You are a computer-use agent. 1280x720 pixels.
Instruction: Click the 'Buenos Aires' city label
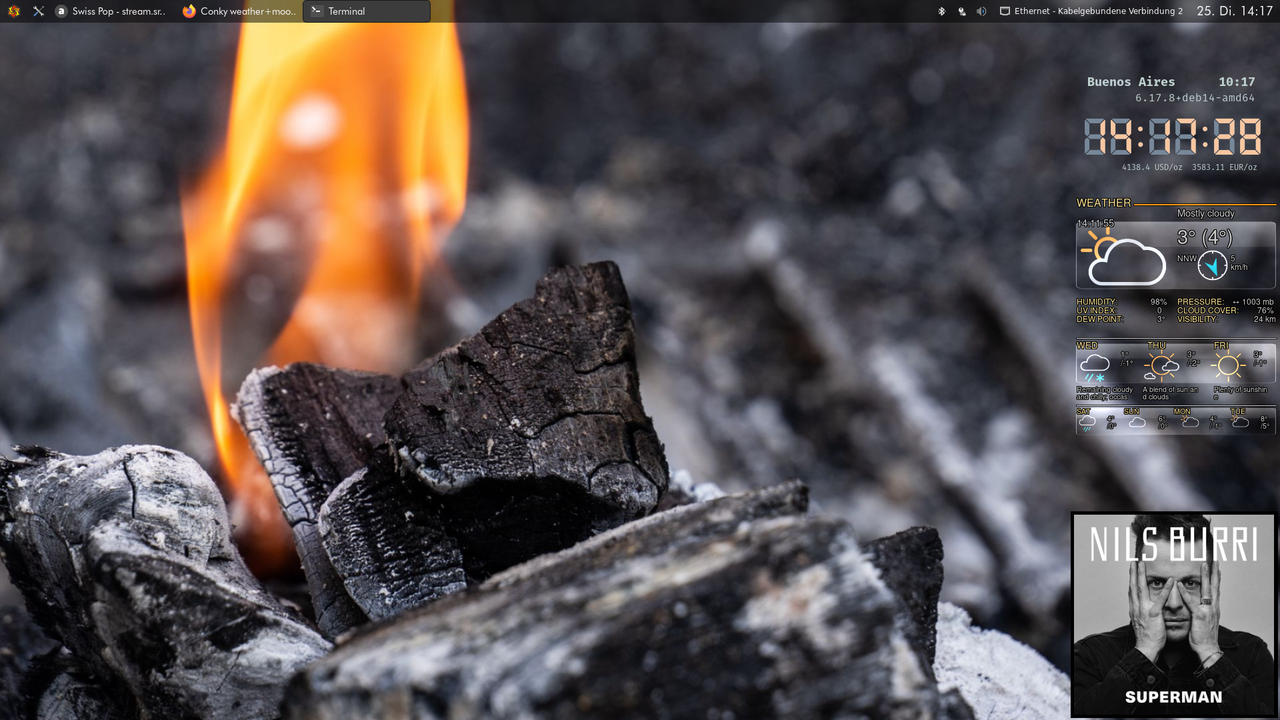1131,82
